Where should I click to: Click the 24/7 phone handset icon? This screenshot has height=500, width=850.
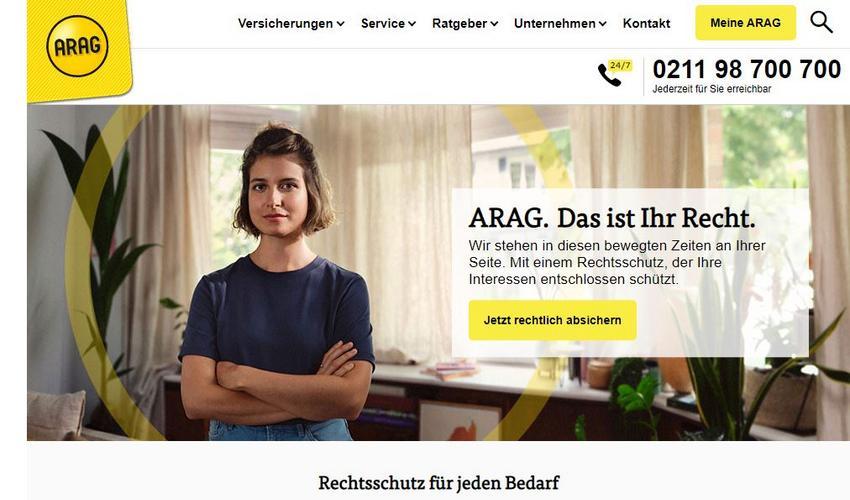tap(614, 73)
